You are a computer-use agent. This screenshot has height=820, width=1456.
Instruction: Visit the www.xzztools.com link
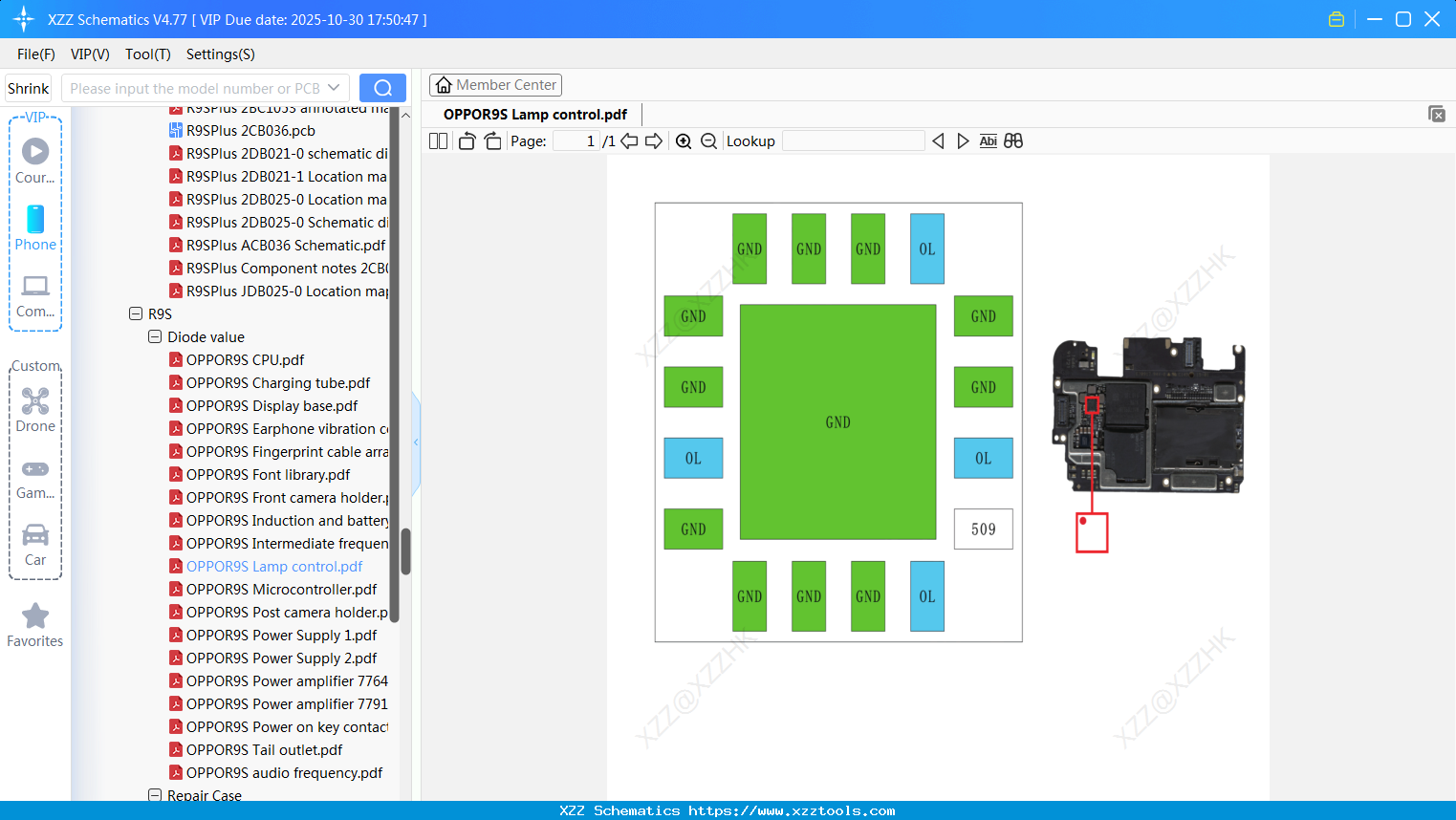(792, 810)
